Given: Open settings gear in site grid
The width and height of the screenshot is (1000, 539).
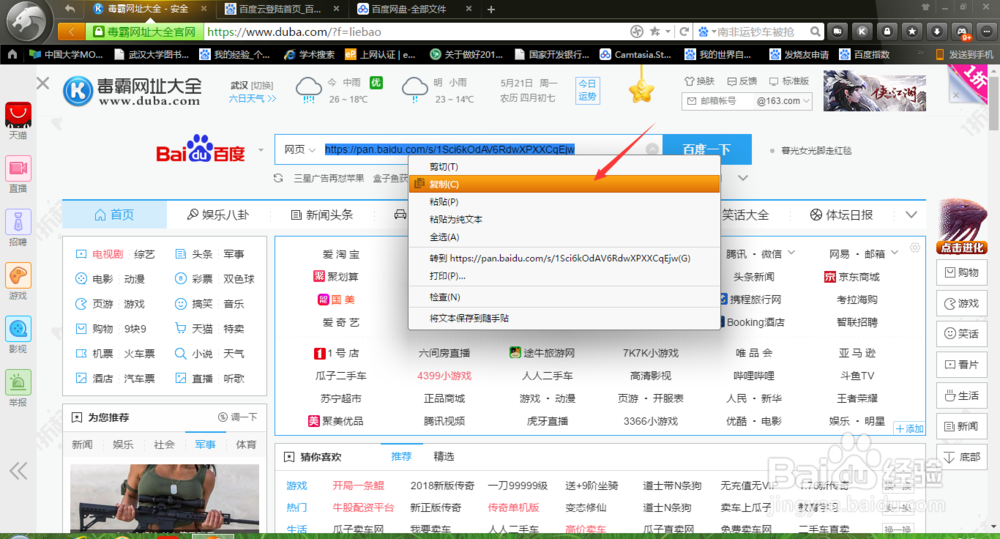Looking at the screenshot, I should (x=915, y=247).
